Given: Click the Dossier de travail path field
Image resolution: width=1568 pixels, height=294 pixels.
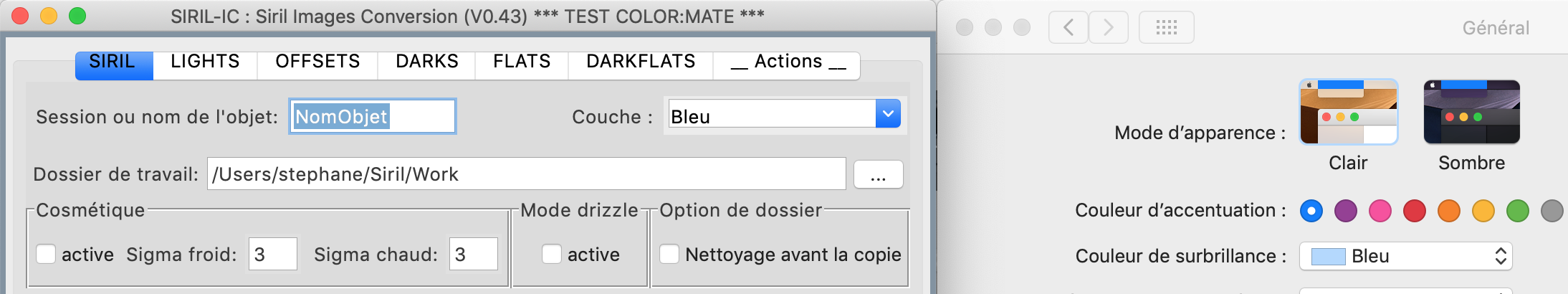Looking at the screenshot, I should click(526, 174).
